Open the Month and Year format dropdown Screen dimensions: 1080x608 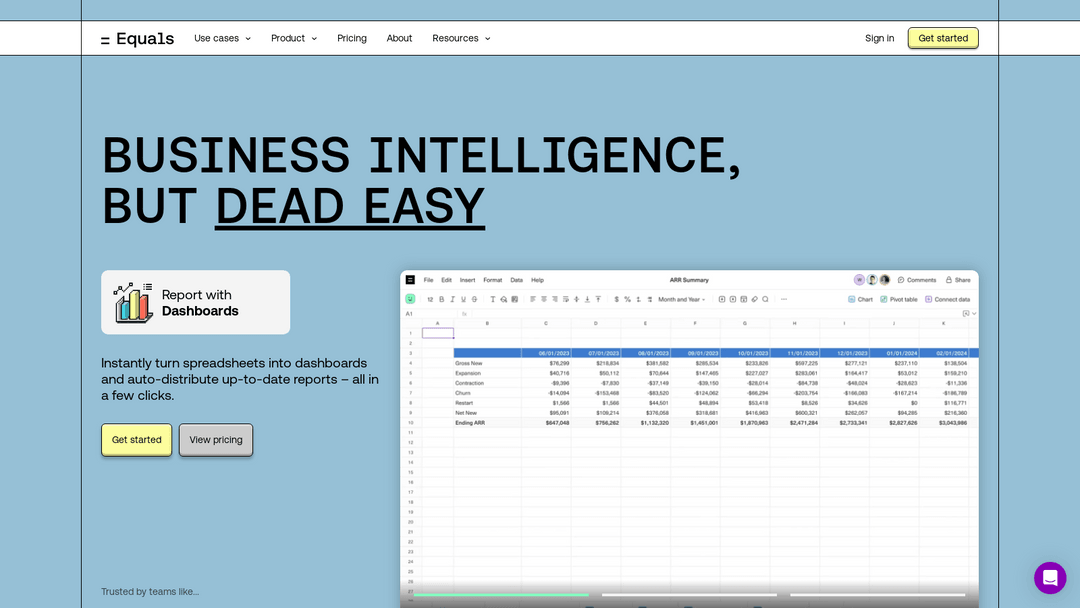[681, 300]
